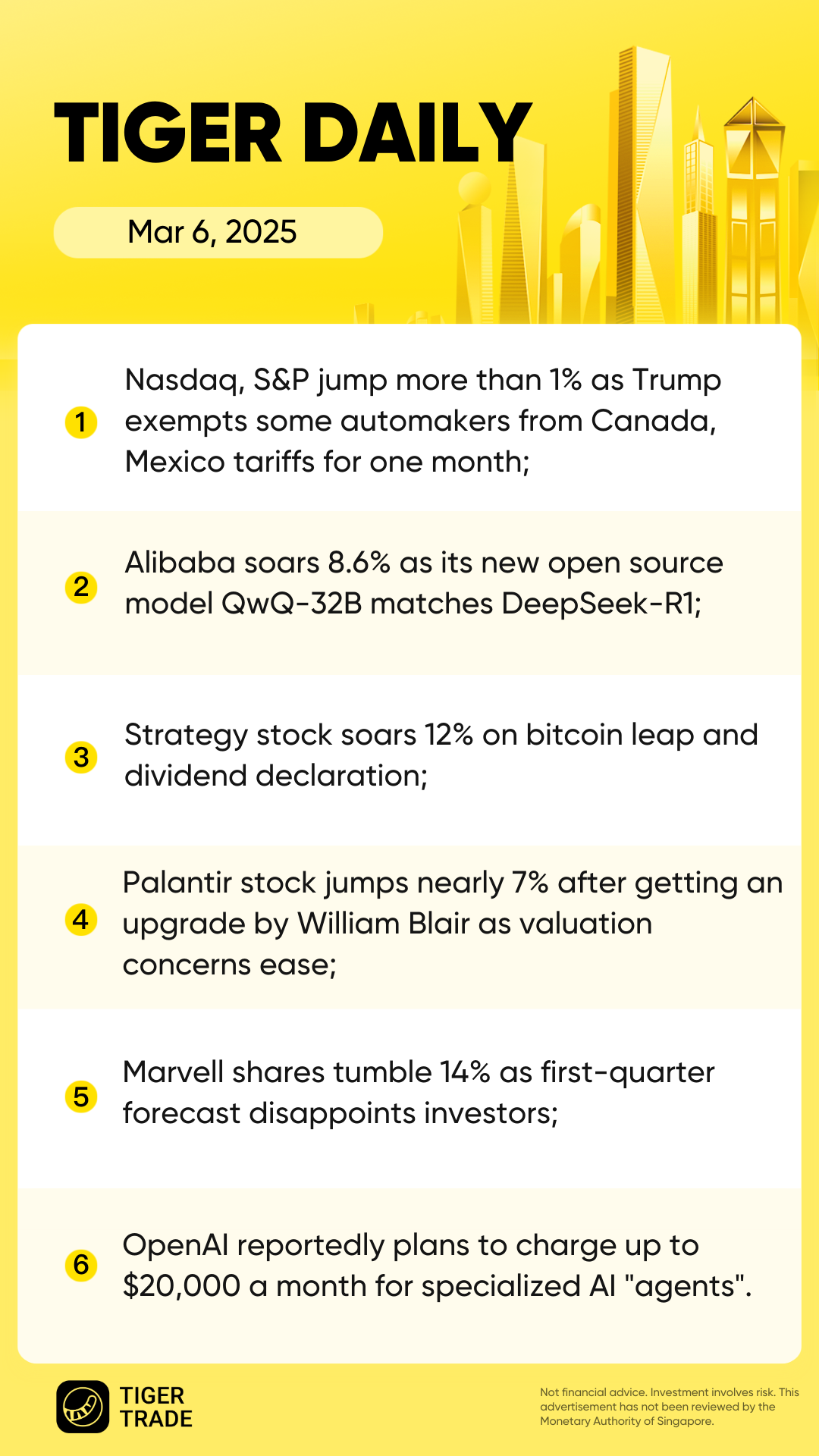Click the yellow number 5 badge
Viewport: 819px width, 1456px height.
tap(81, 1097)
